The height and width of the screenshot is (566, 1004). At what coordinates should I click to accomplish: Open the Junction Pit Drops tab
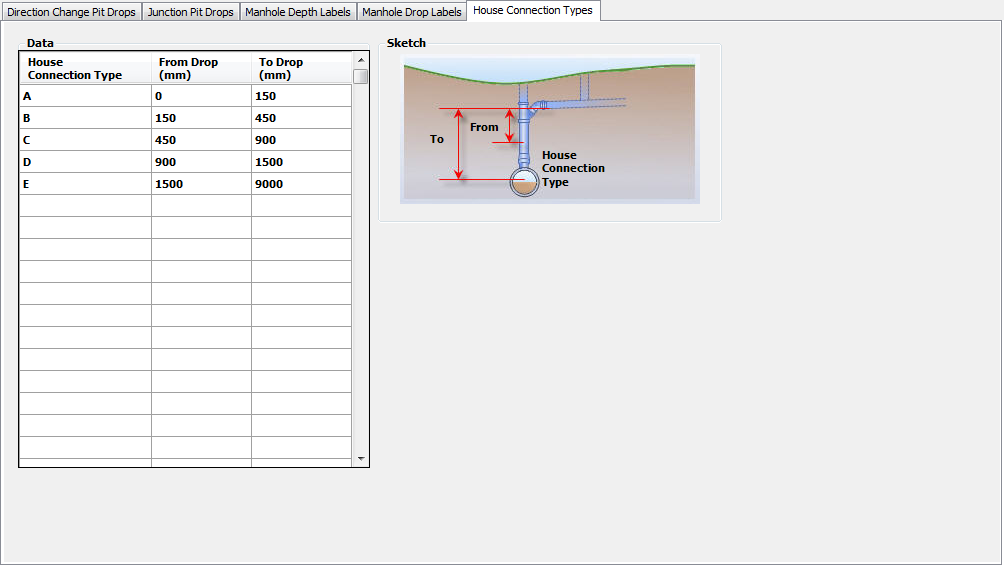(x=190, y=12)
